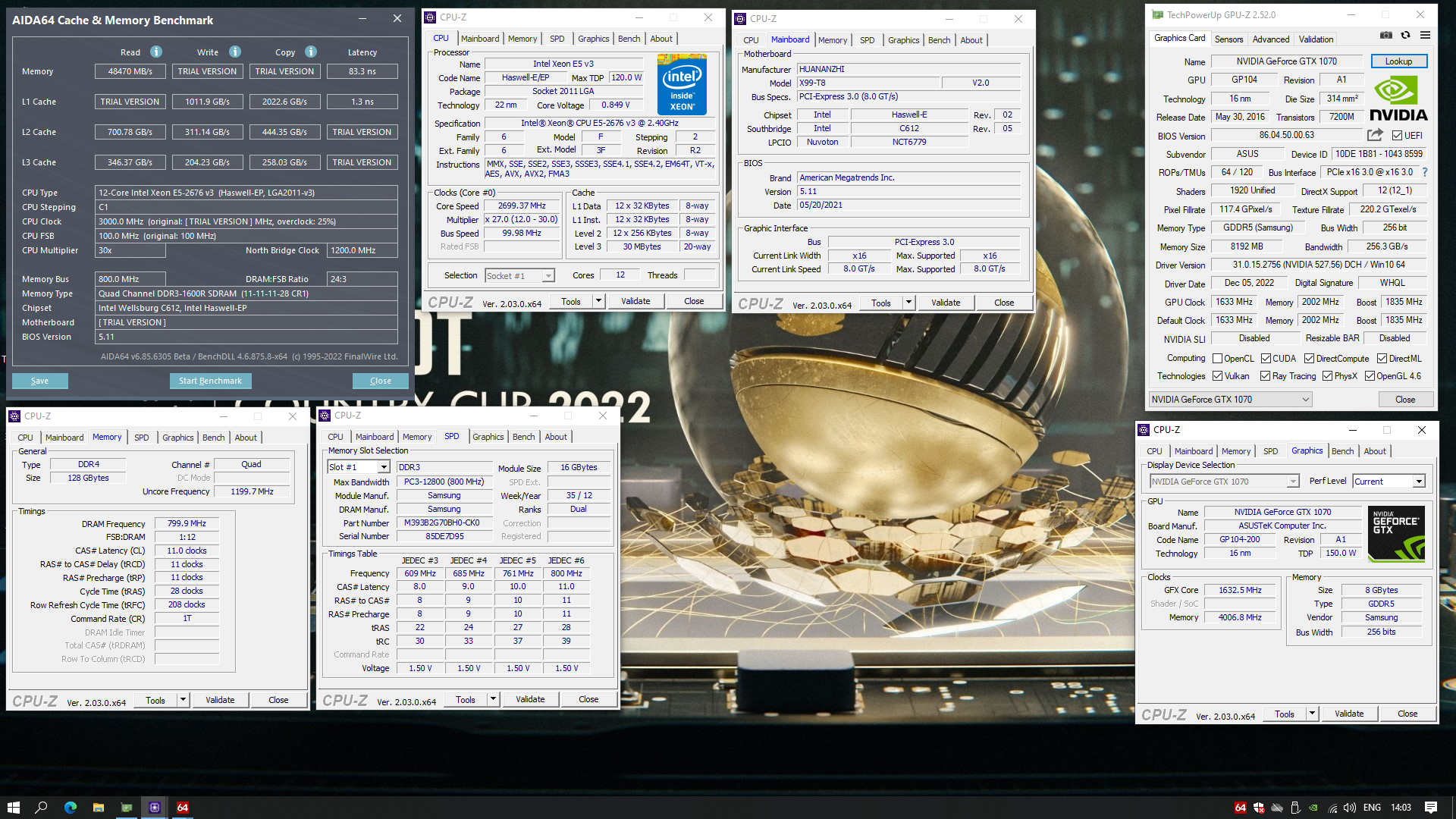Open Windows Security tray icon

click(1259, 808)
